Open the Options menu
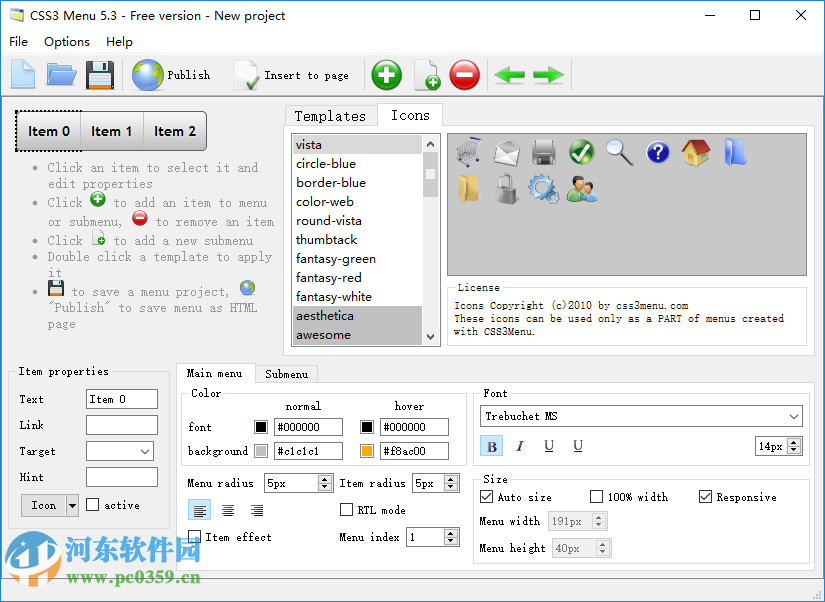Screen dimensions: 825x602 [x=66, y=42]
